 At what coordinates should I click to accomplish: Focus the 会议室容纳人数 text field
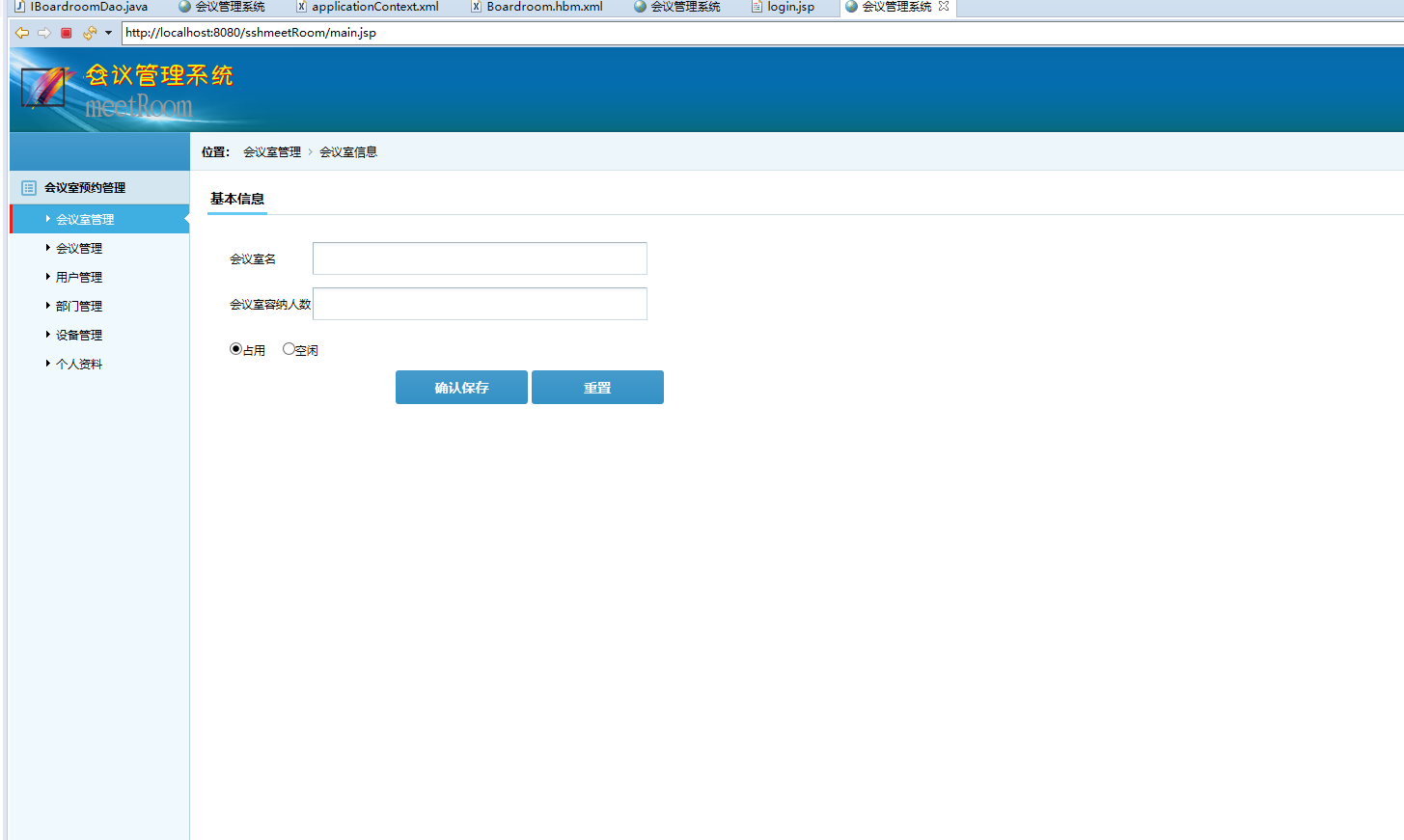(x=480, y=304)
